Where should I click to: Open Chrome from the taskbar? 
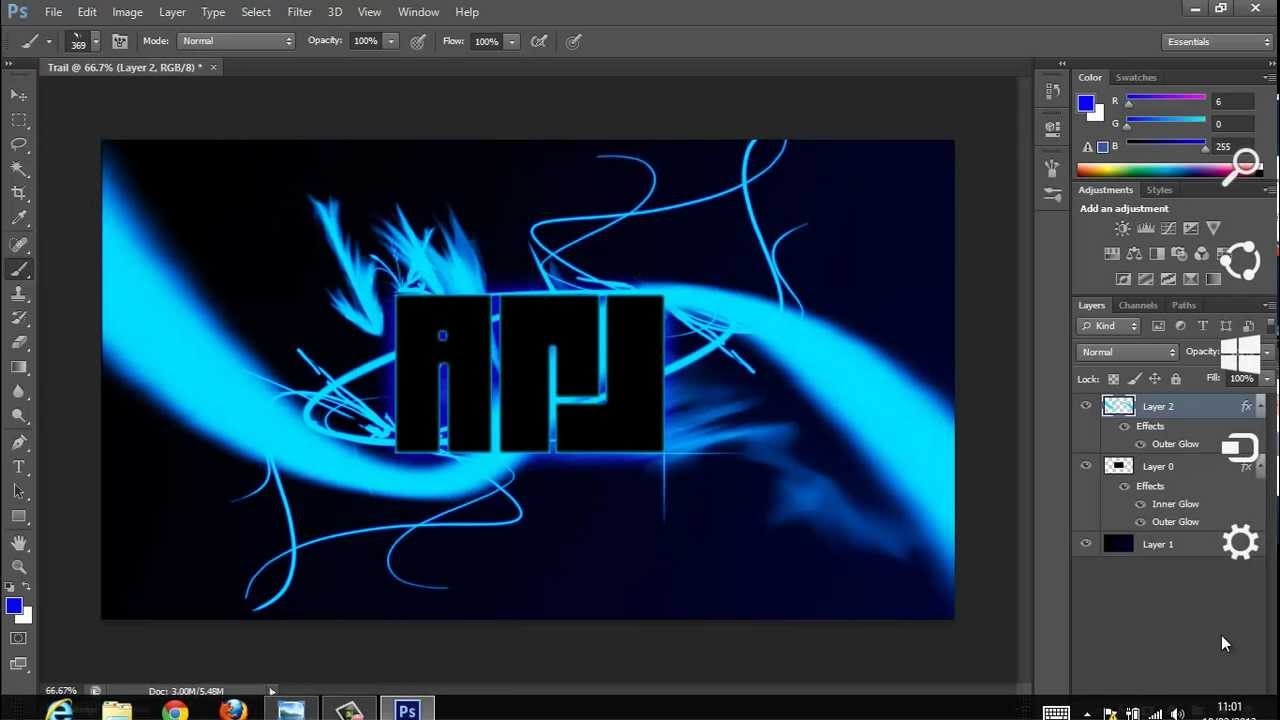[x=175, y=711]
